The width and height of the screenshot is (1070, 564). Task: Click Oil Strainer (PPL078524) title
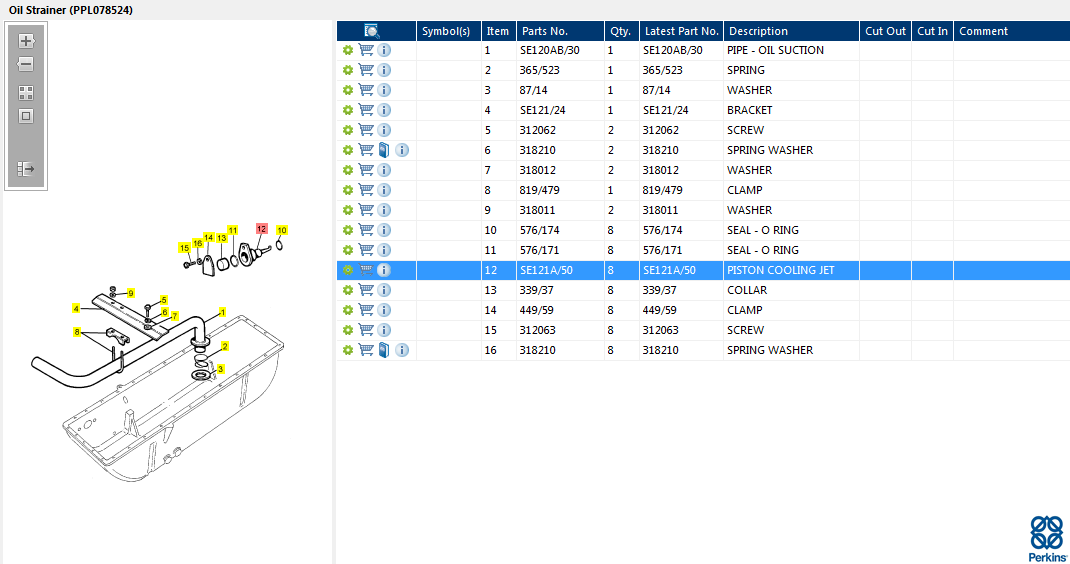point(70,10)
